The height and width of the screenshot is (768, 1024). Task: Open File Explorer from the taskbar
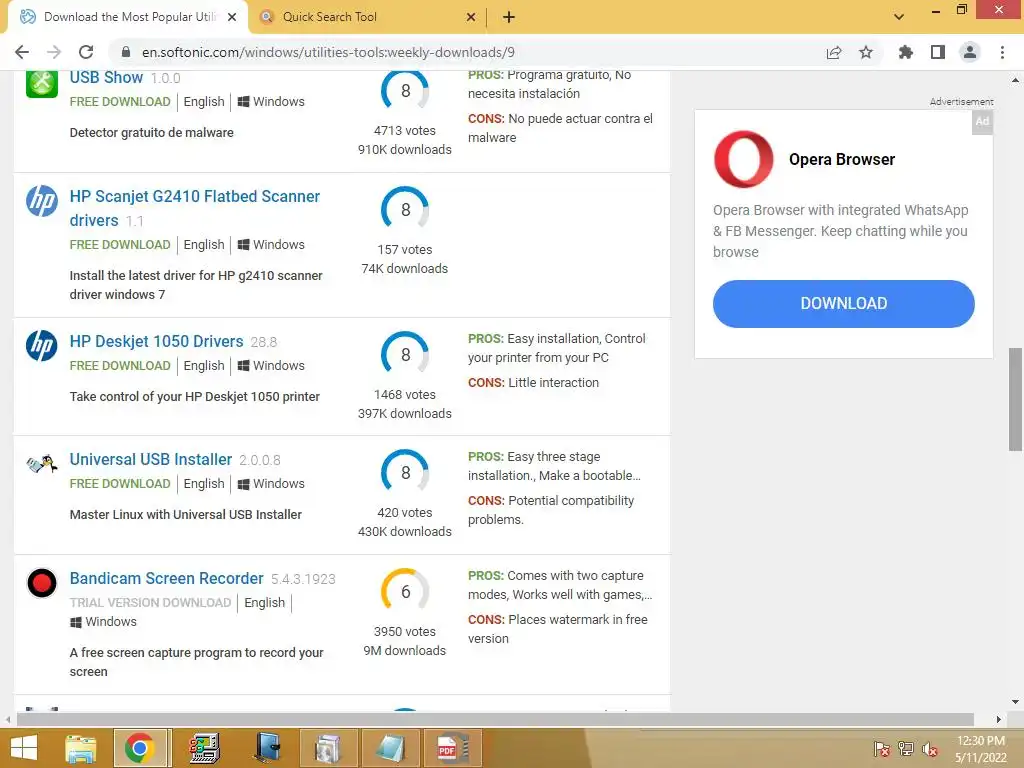pyautogui.click(x=81, y=748)
